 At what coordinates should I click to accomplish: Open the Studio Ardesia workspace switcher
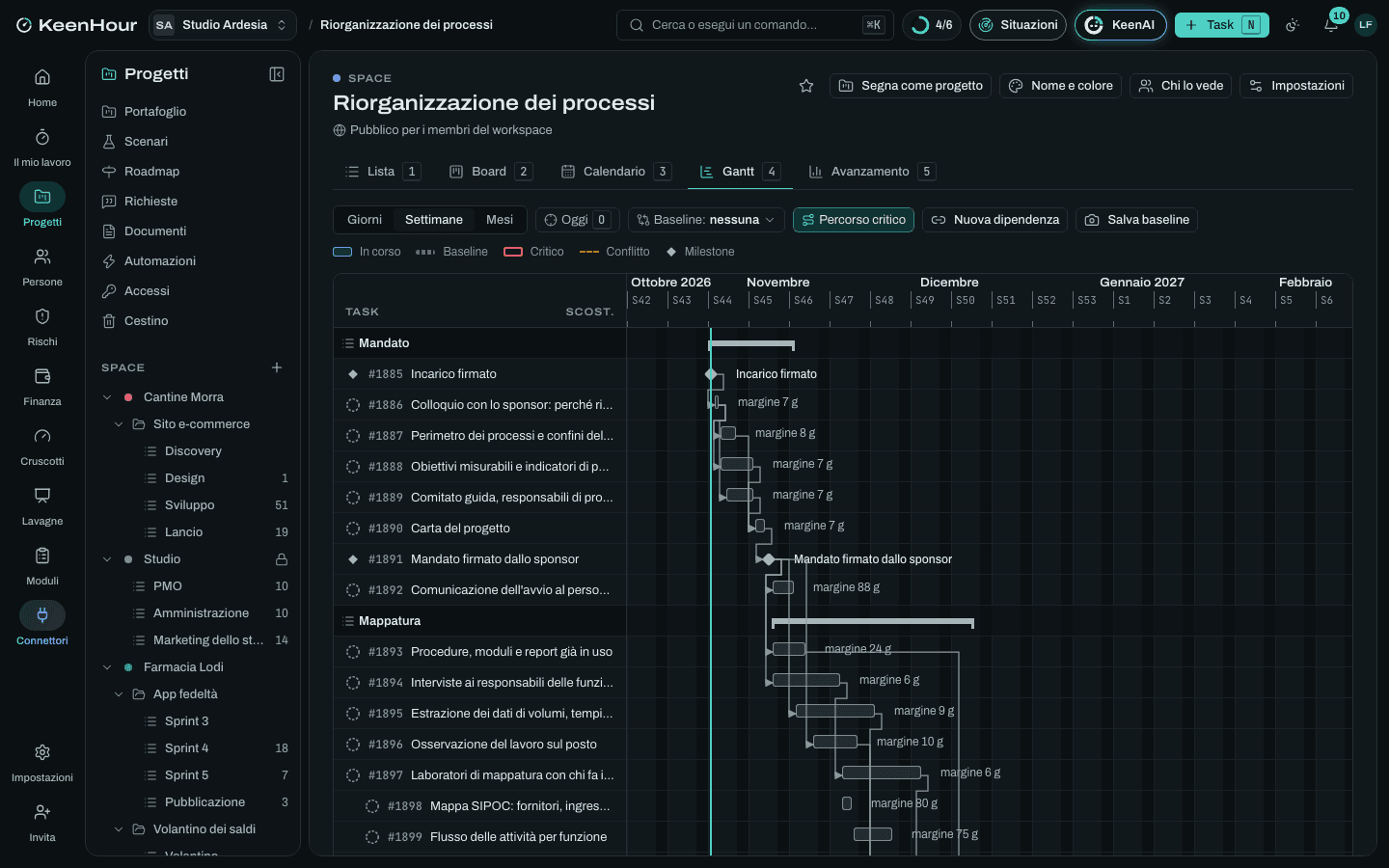[x=222, y=25]
